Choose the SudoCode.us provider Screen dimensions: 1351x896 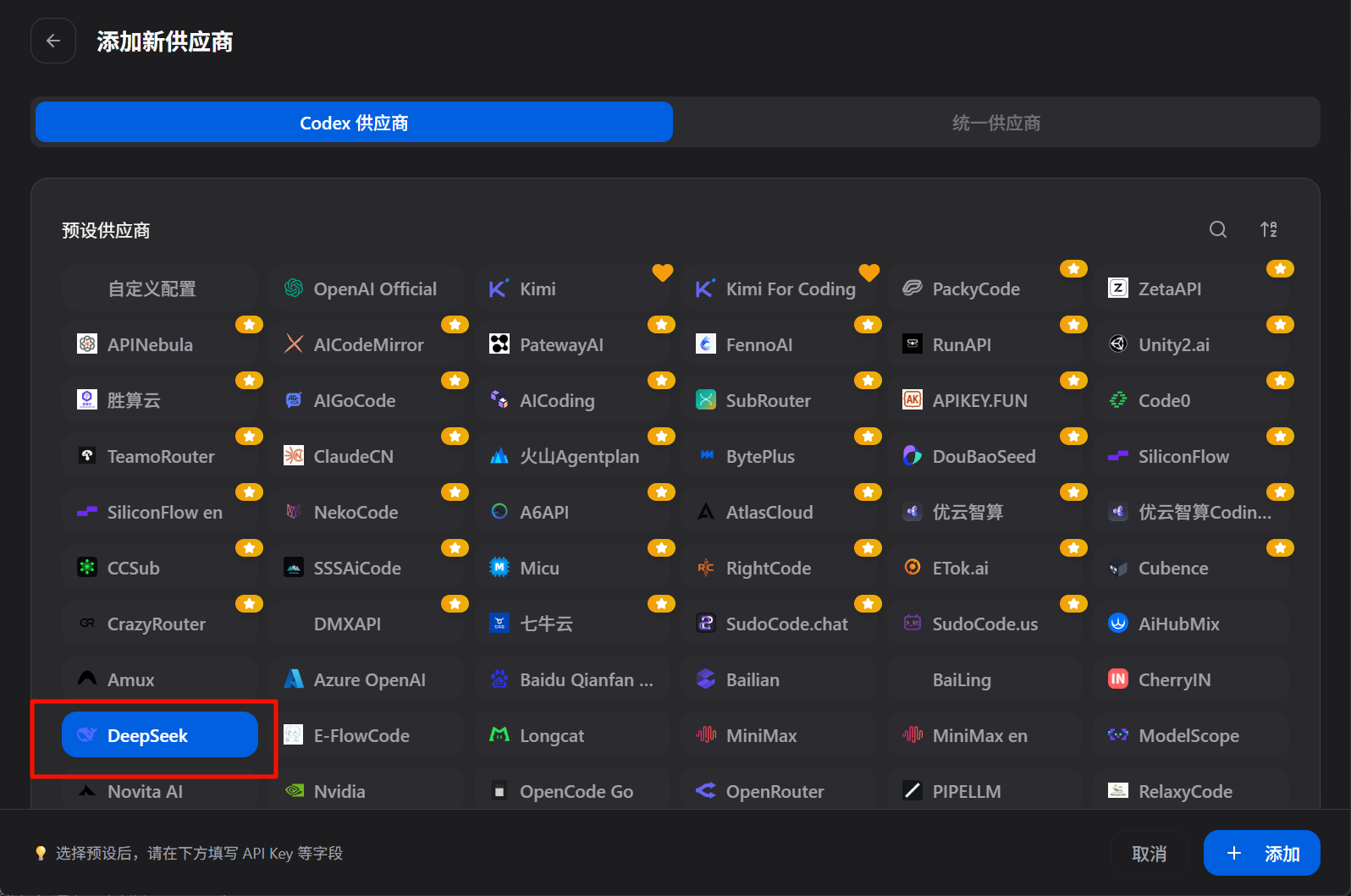point(985,624)
